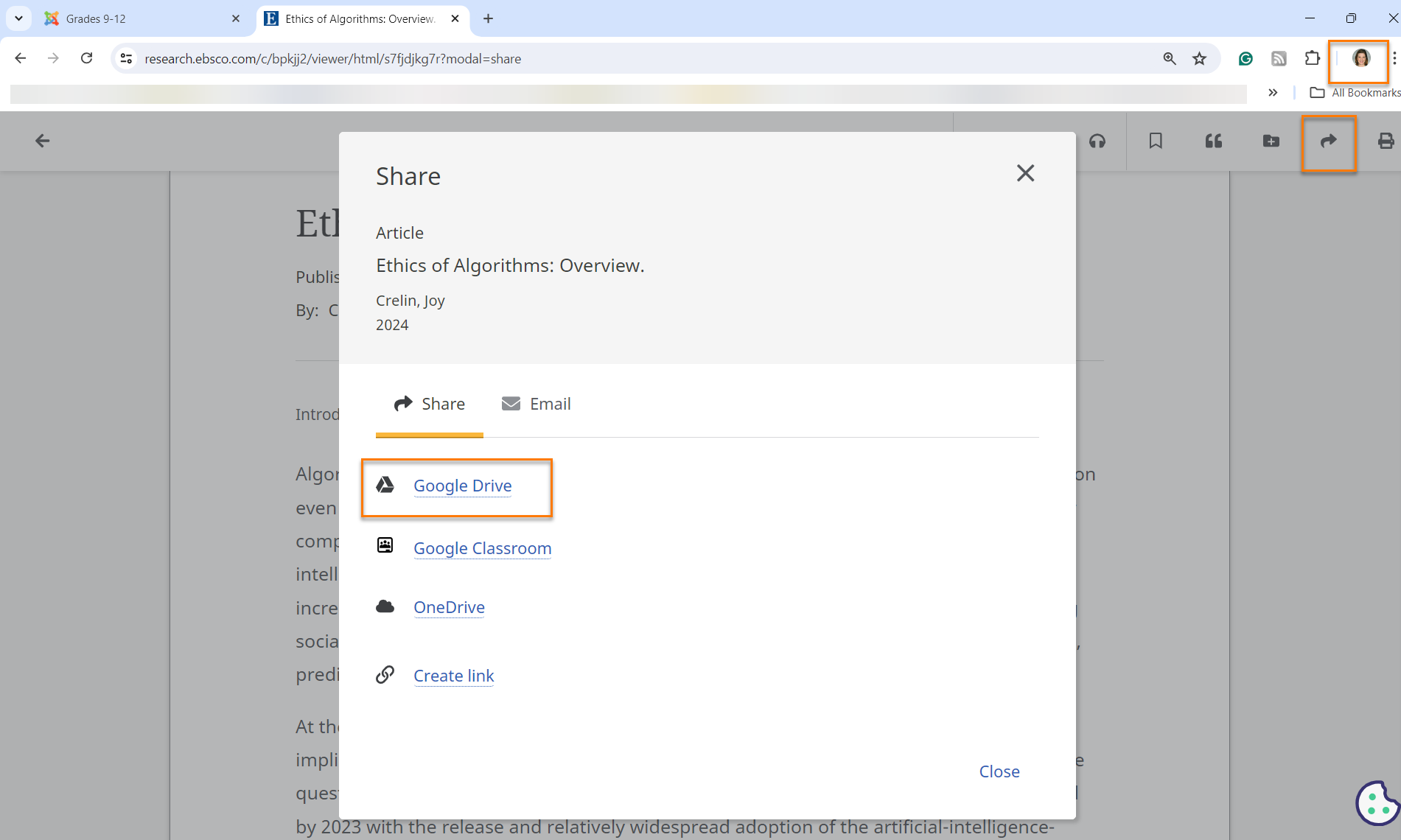Click the RSS feed extension icon
The height and width of the screenshot is (840, 1401).
click(1279, 58)
